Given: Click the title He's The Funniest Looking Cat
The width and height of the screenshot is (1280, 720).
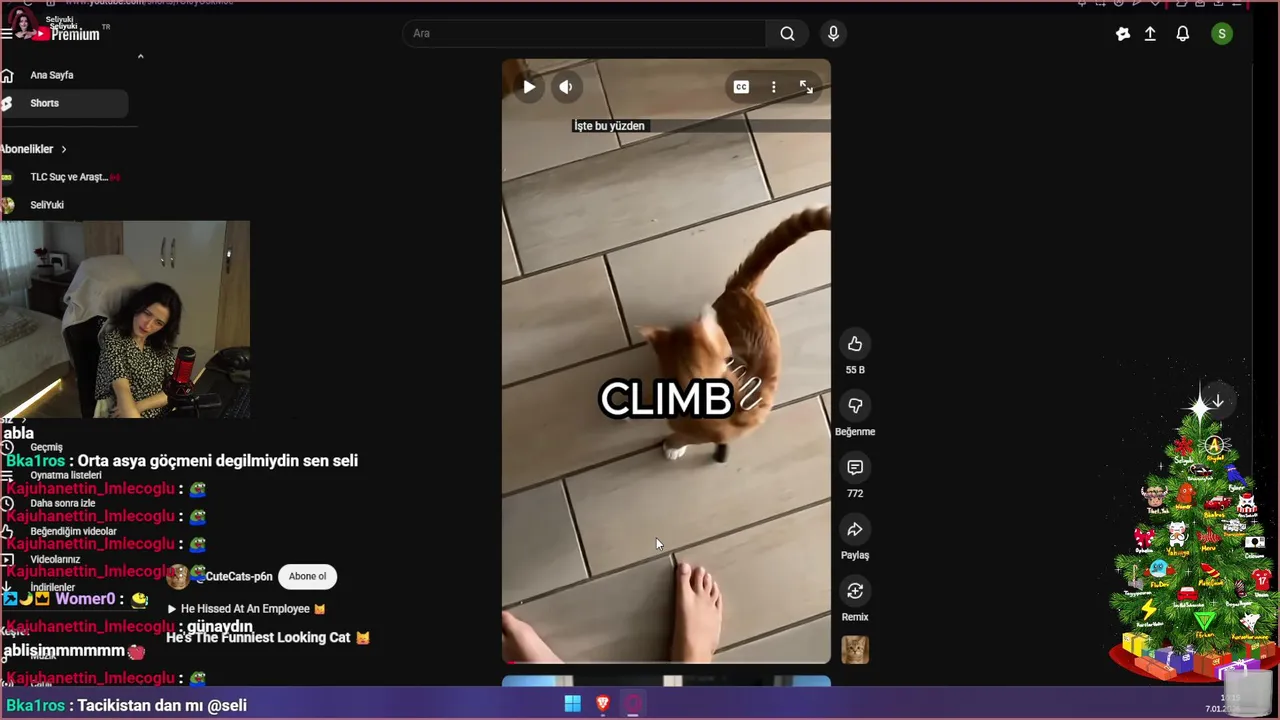Looking at the screenshot, I should point(268,637).
